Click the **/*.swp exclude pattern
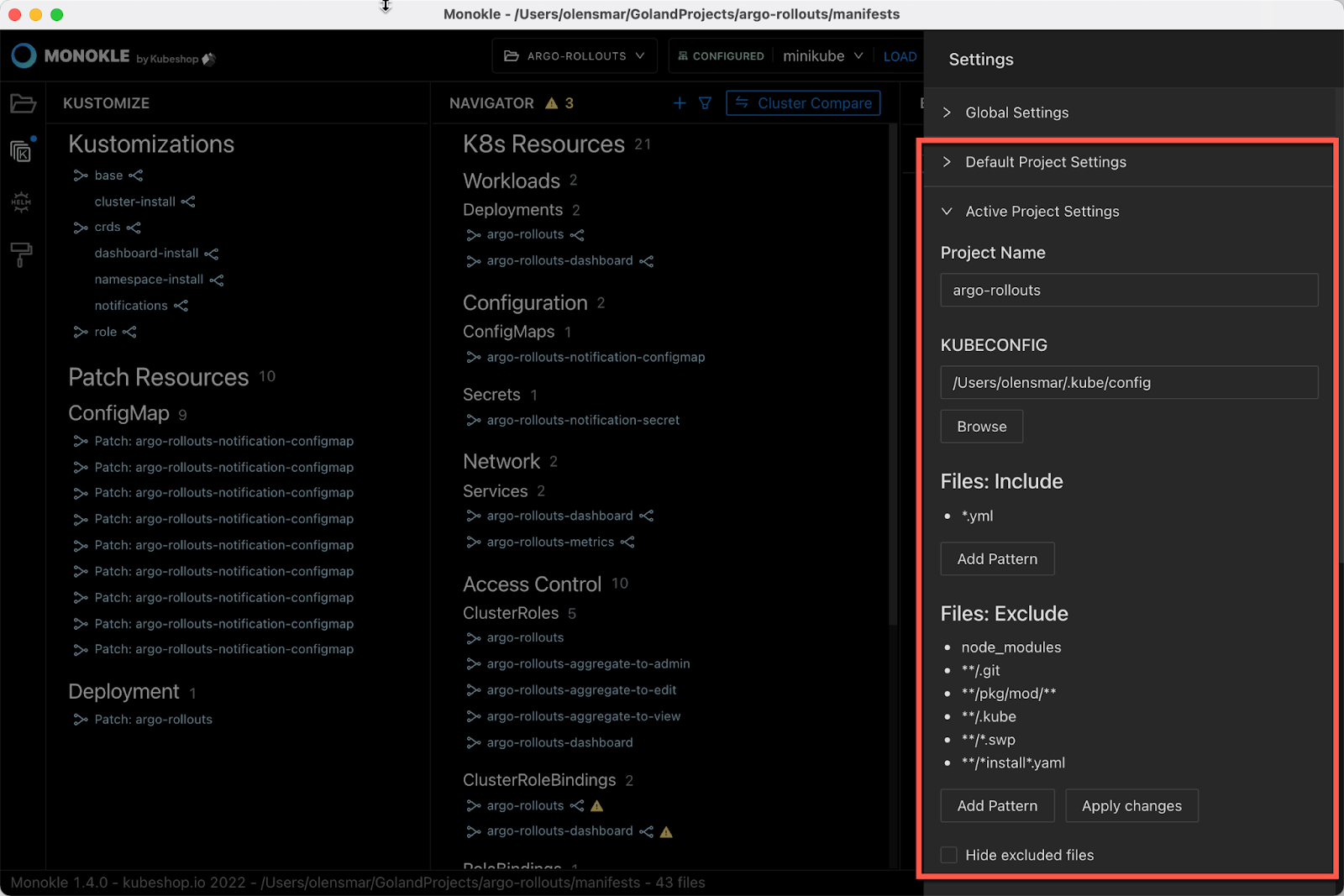This screenshot has width=1344, height=896. point(989,740)
